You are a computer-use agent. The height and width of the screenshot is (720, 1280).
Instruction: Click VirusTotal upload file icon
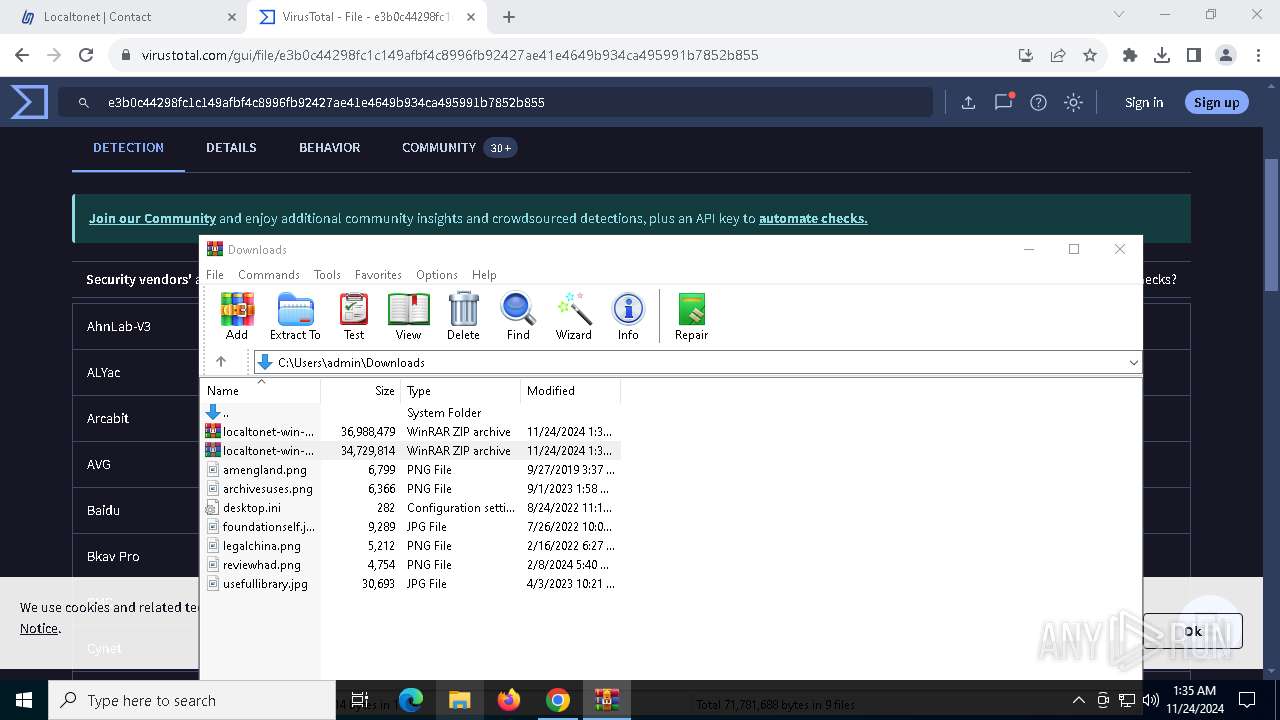click(x=968, y=102)
